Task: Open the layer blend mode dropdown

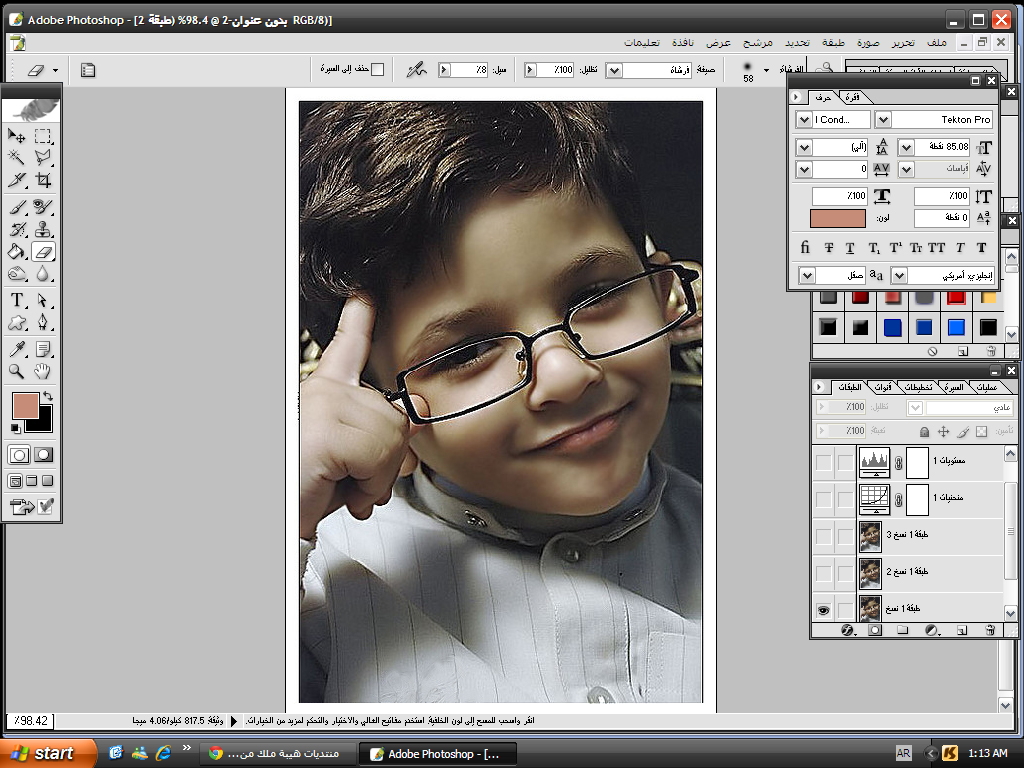Action: (x=915, y=408)
